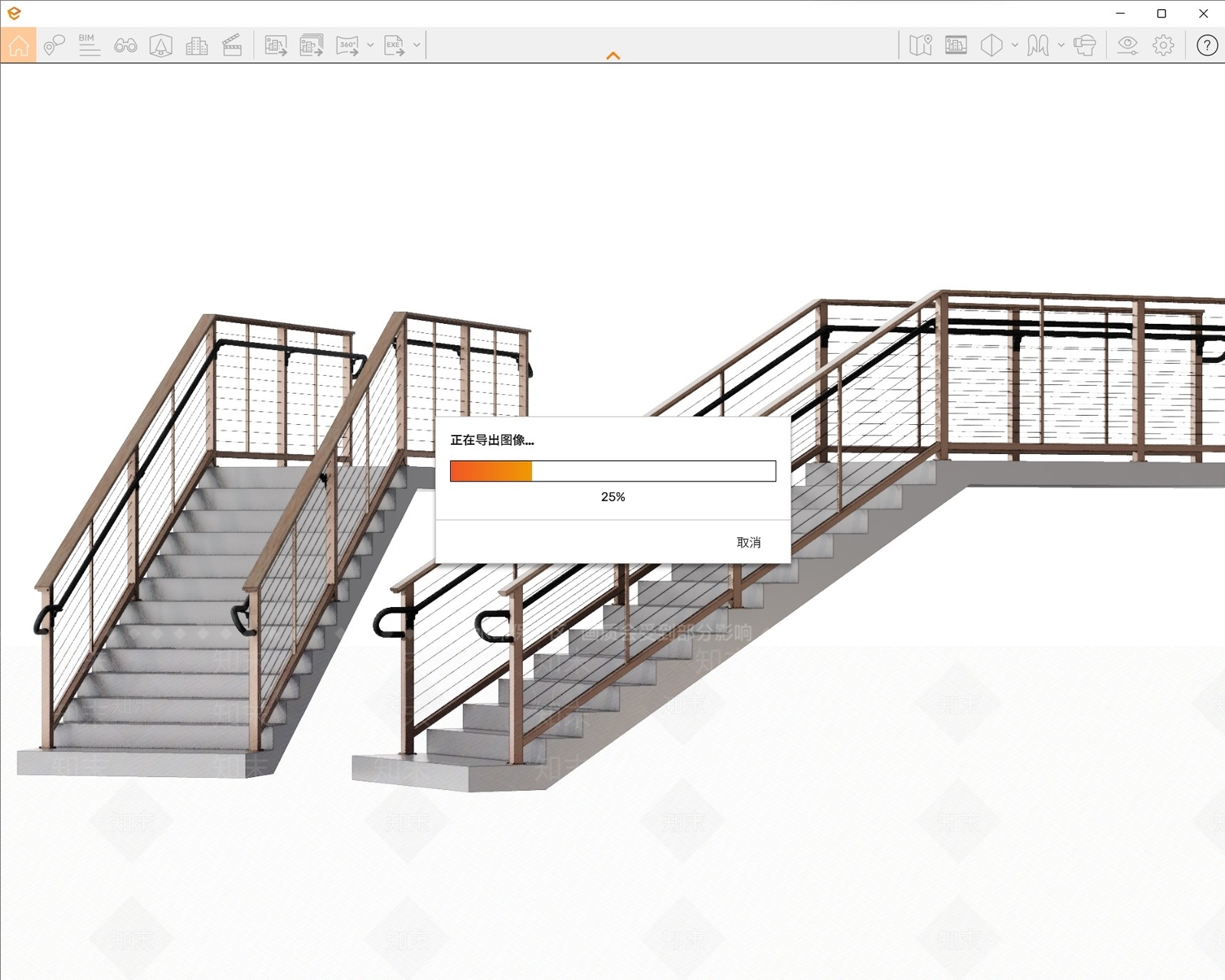Click the screenshot export icon
The height and width of the screenshot is (980, 1225).
coord(276,45)
